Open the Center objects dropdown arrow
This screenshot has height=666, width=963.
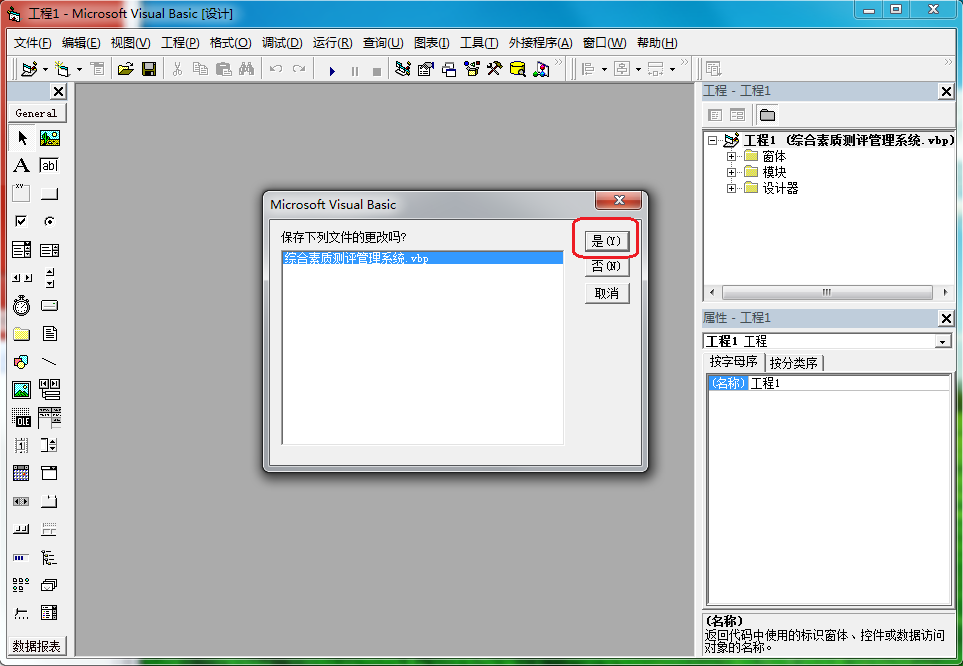(x=638, y=69)
